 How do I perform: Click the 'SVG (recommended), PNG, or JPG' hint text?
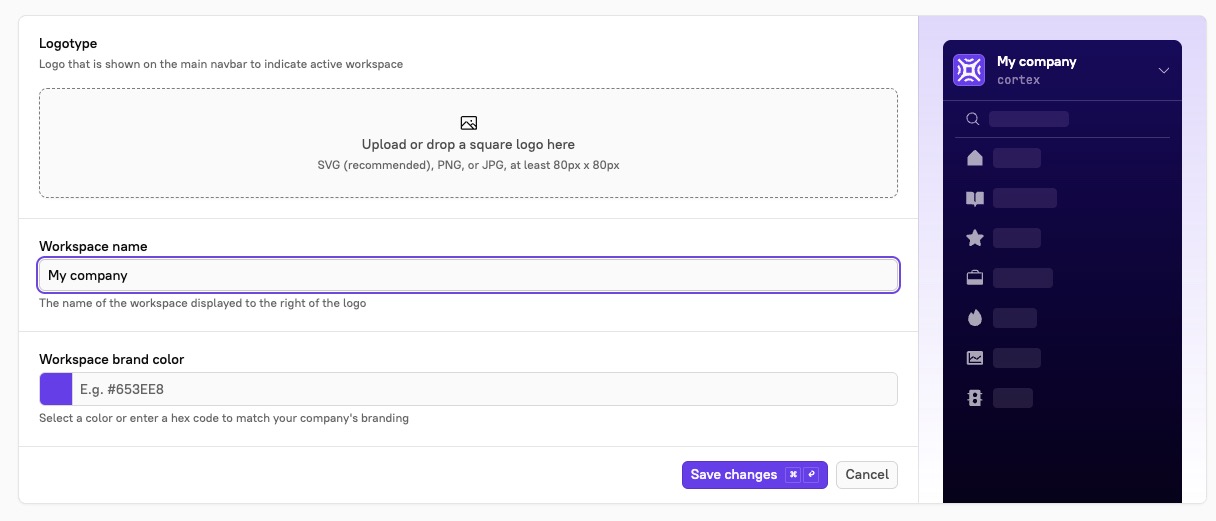pyautogui.click(x=468, y=165)
